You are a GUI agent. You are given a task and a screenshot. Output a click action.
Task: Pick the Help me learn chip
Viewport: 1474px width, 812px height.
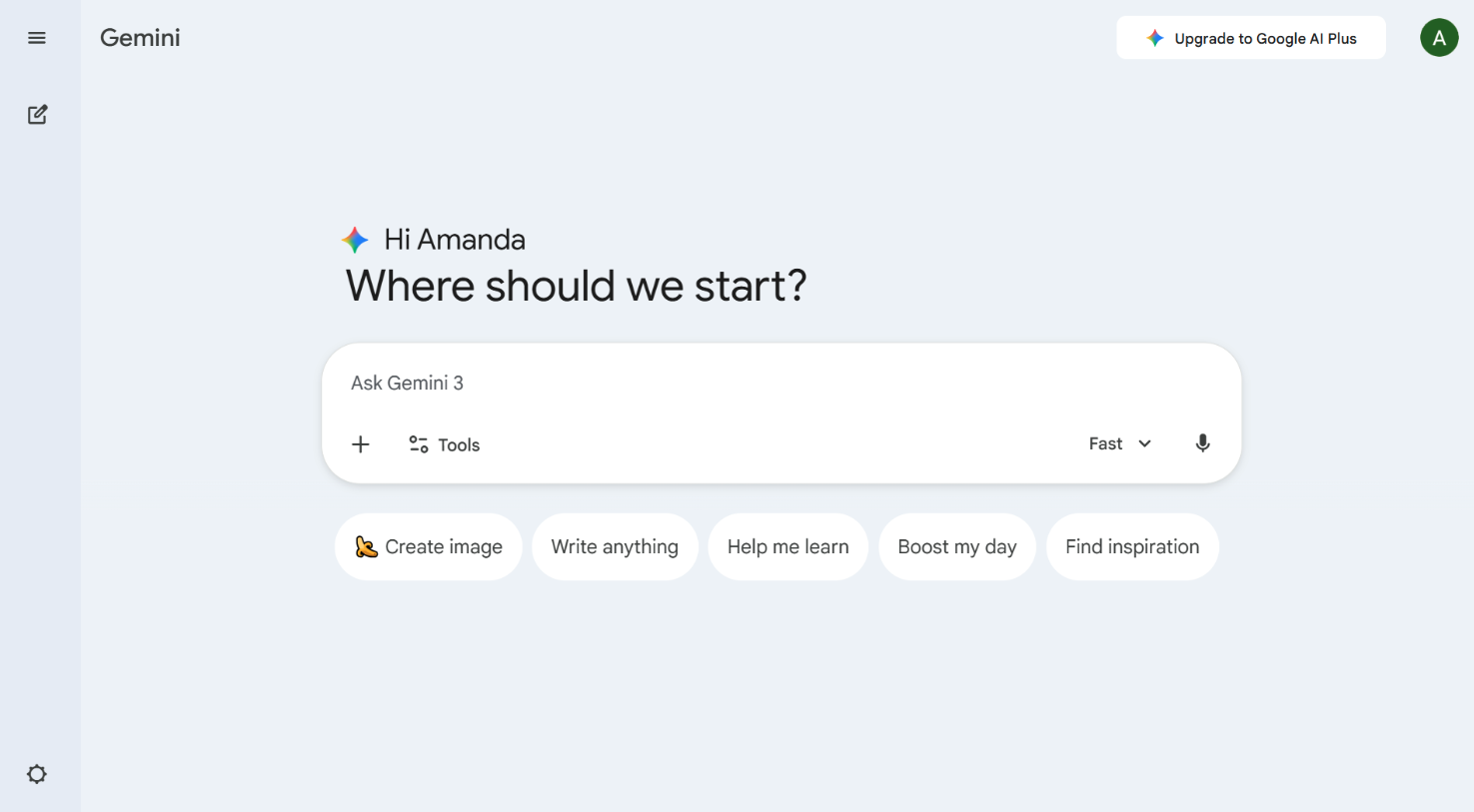coord(787,546)
